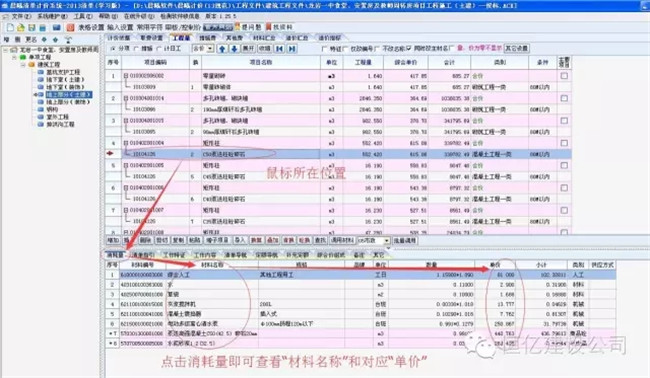Collapse row 1 item 010302006002

[126, 76]
